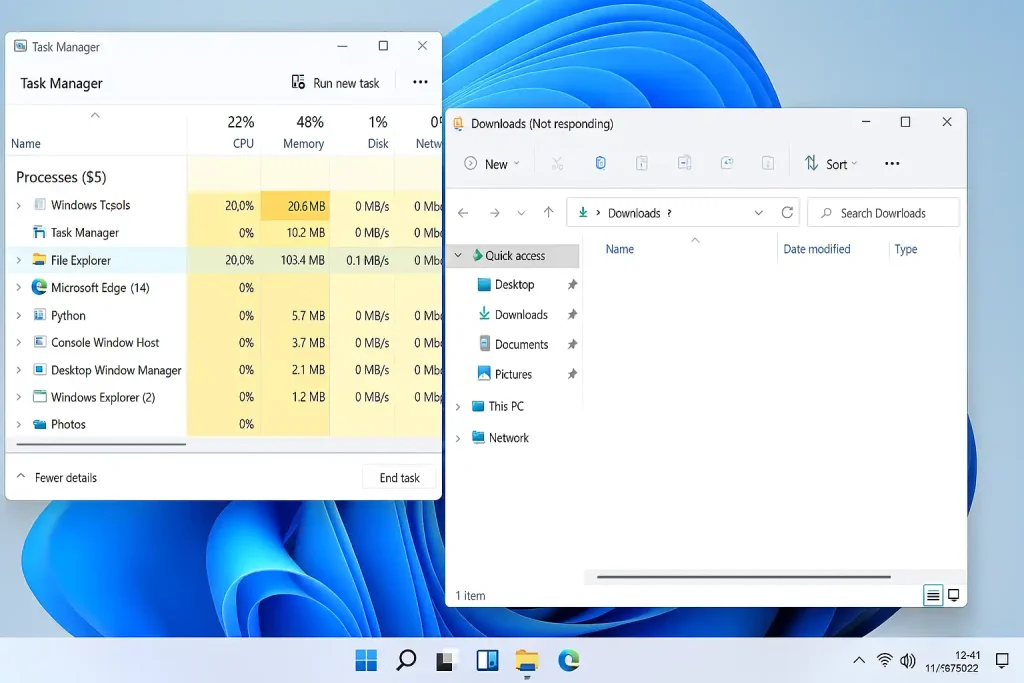Screen dimensions: 1024x683
Task: Click the Copy icon in File Explorer toolbar
Action: pos(600,163)
